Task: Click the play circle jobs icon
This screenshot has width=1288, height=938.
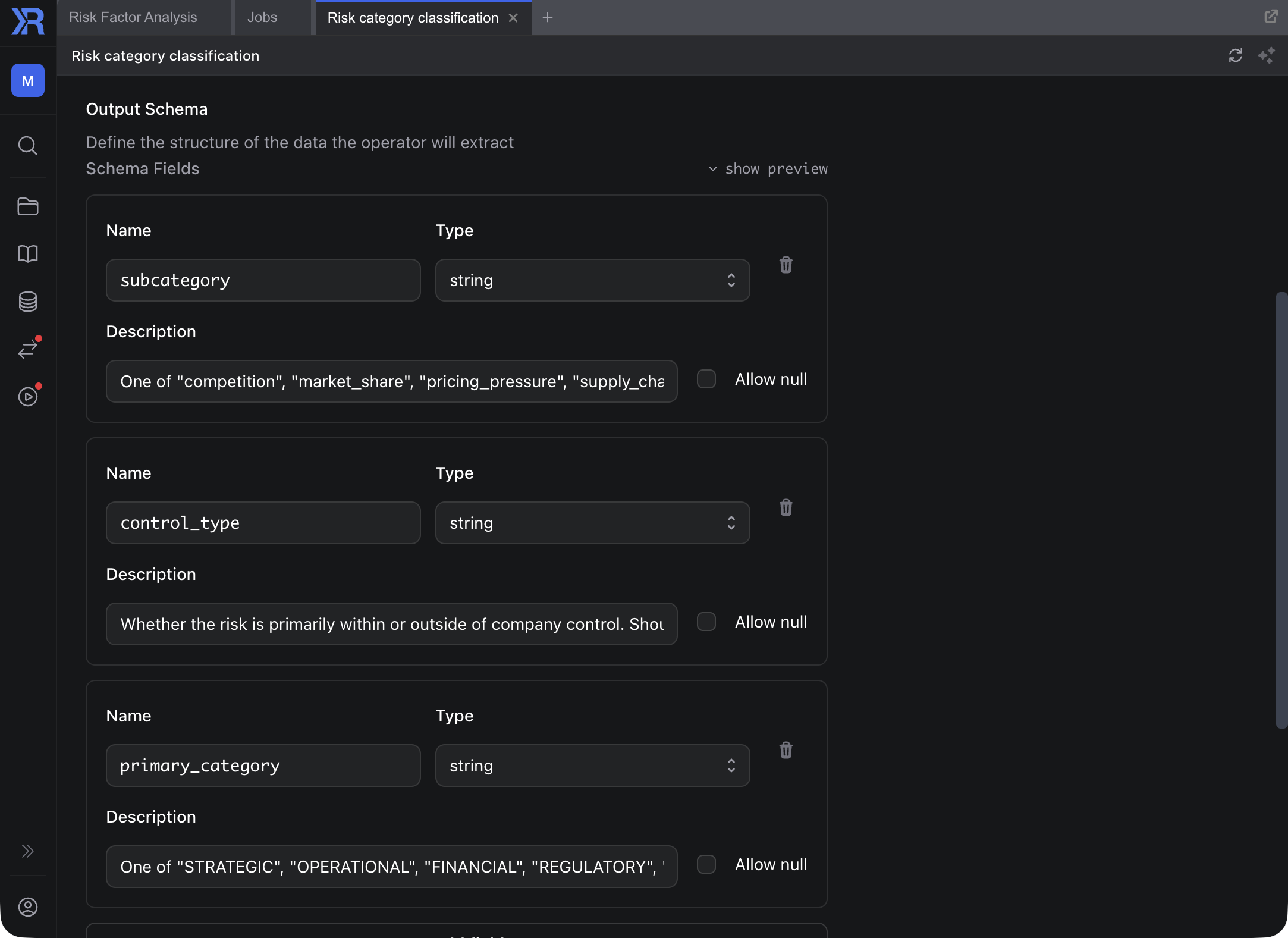Action: click(x=27, y=397)
